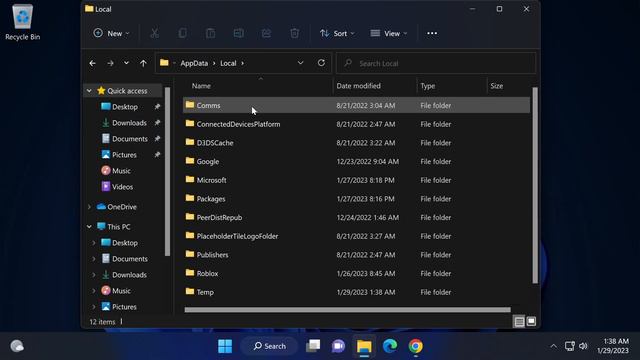This screenshot has height=360, width=640.
Task: Open Microsoft Edge from the taskbar
Action: (390, 346)
